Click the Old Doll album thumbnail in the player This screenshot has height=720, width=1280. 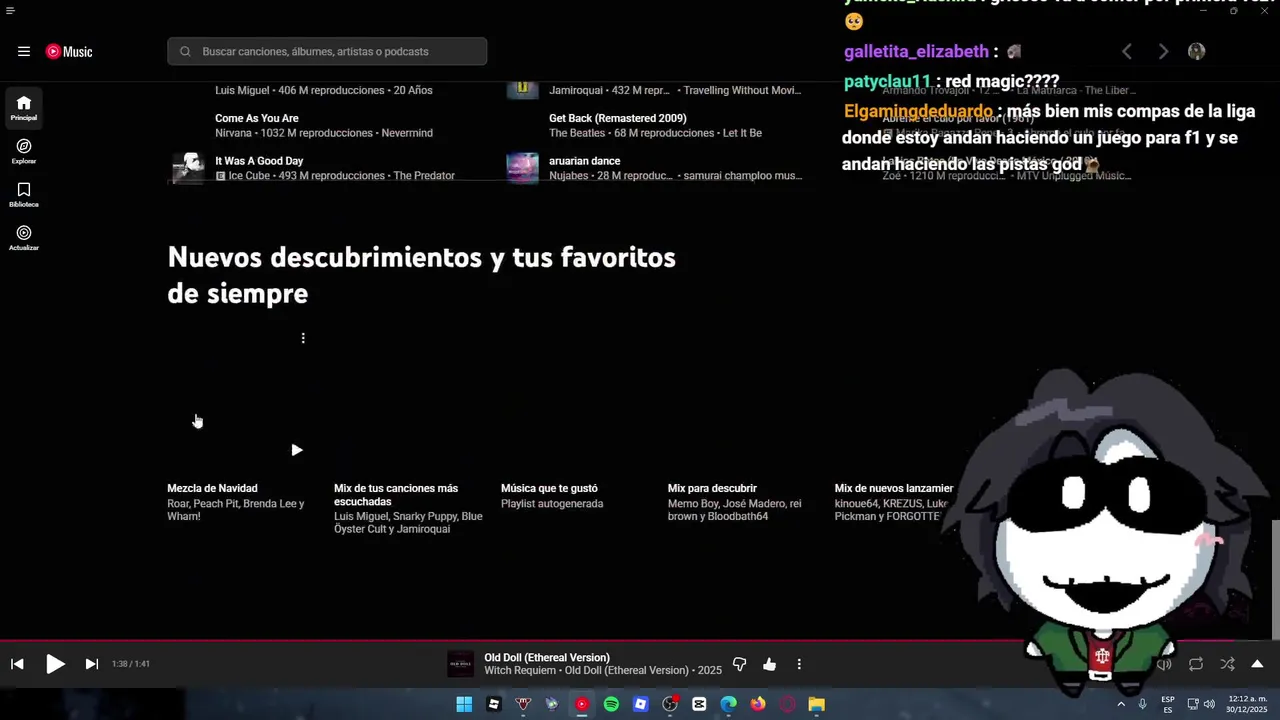(x=460, y=664)
